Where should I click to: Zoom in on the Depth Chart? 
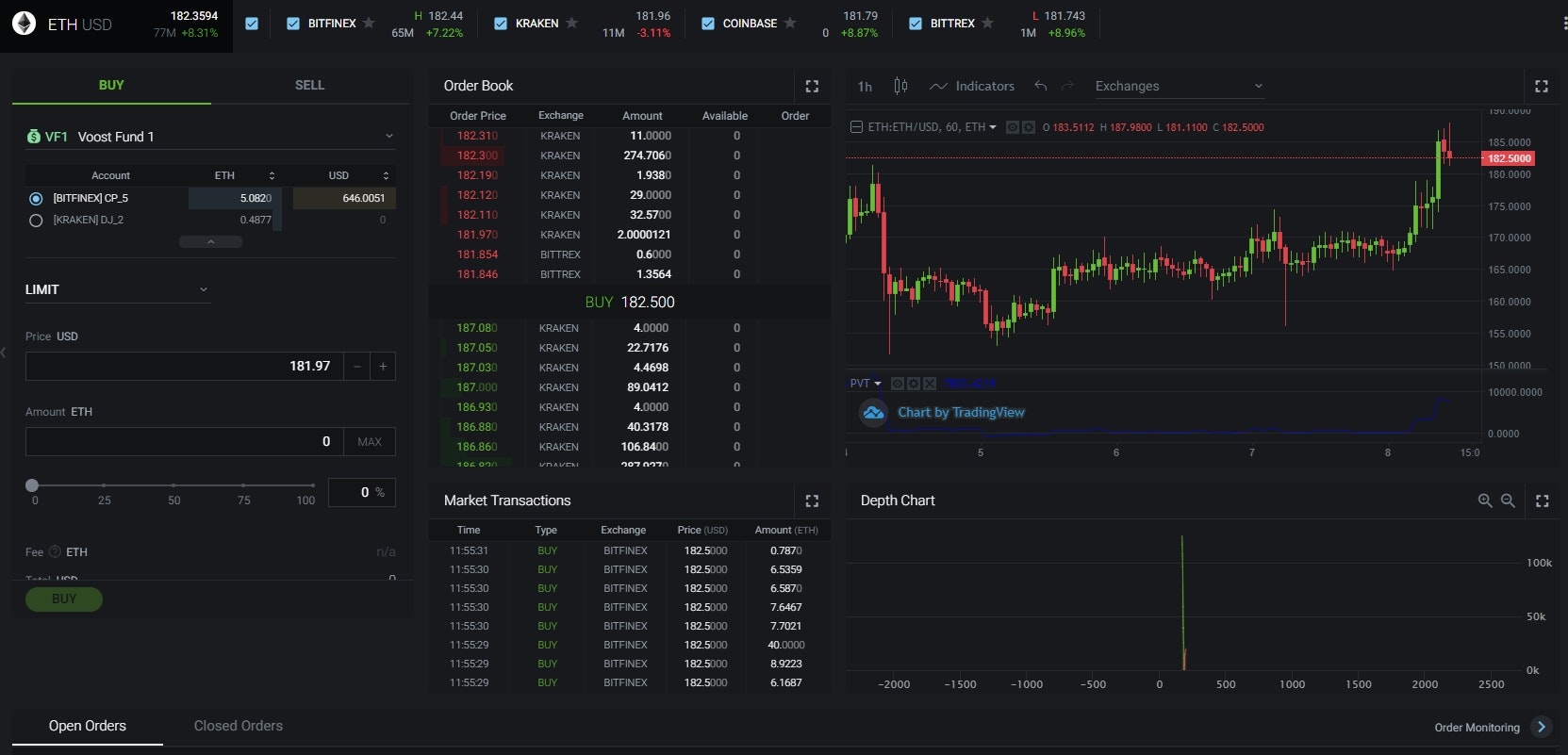click(x=1485, y=501)
